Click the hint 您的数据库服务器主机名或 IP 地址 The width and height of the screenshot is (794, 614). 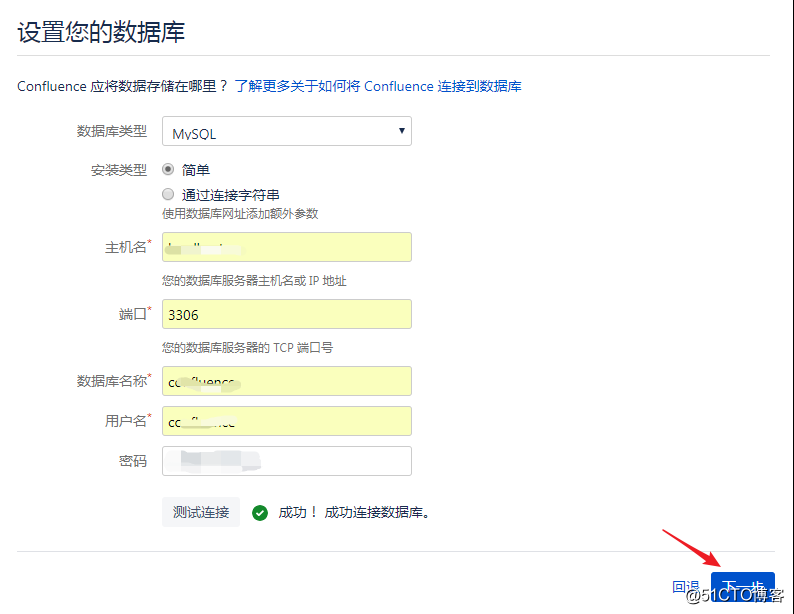[x=254, y=281]
